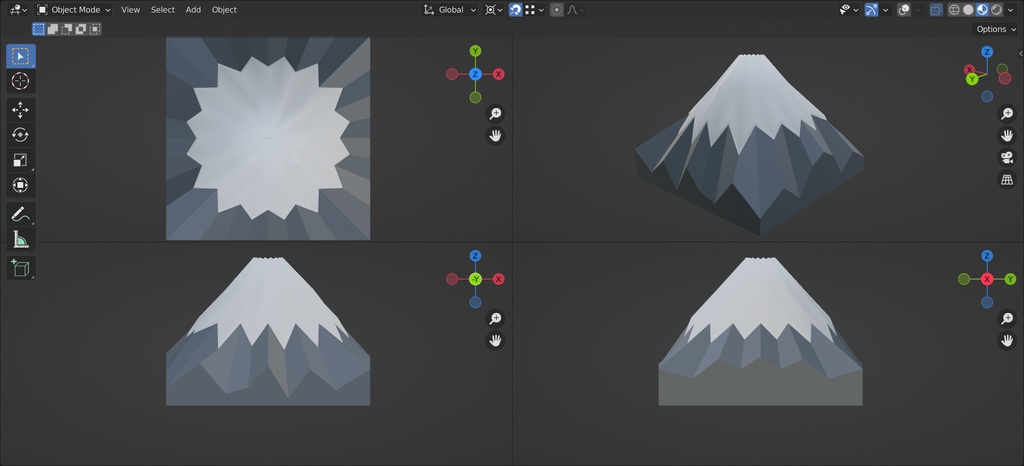
Task: Toggle snapping magnet
Action: 515,10
